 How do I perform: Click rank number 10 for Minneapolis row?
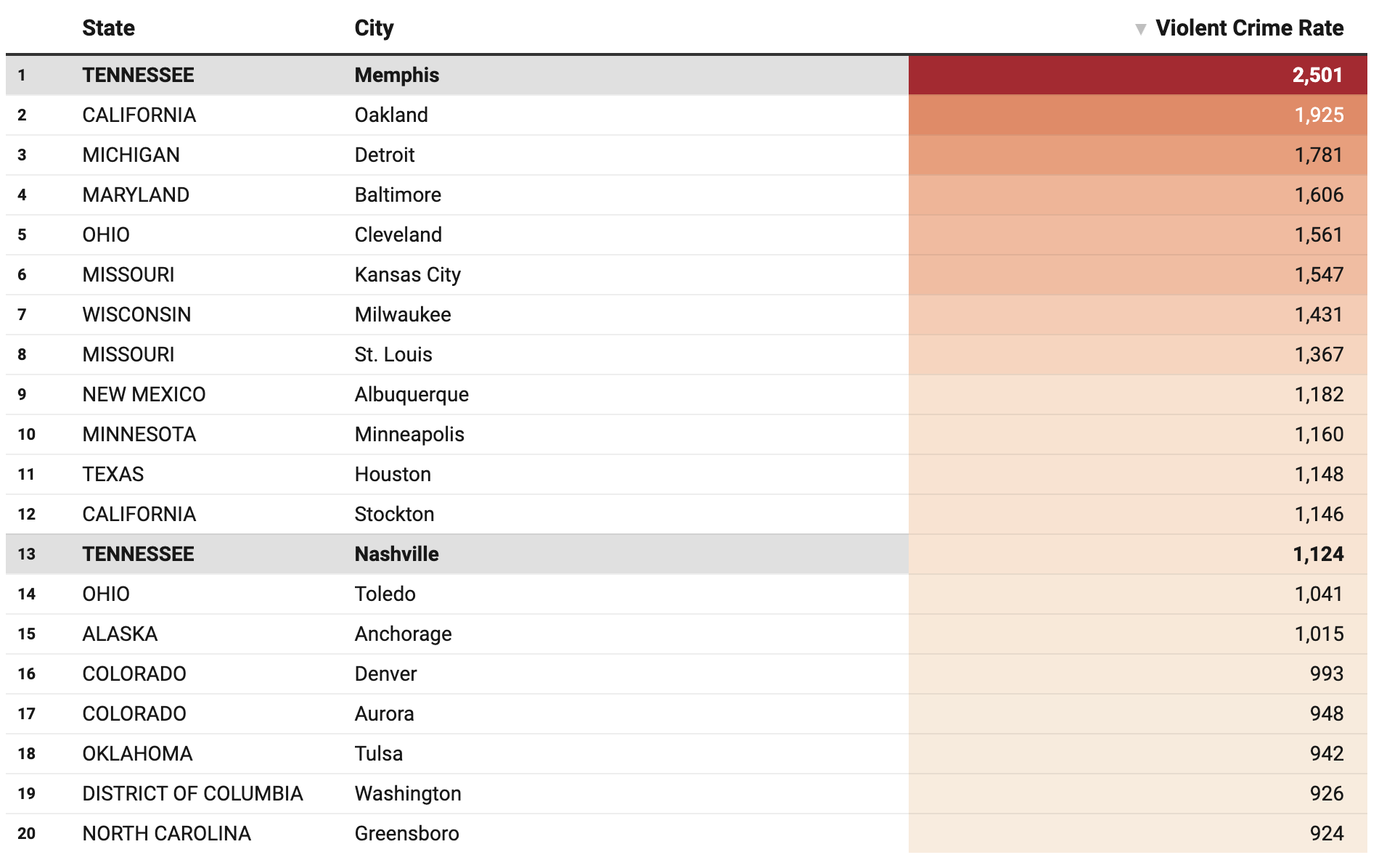tap(27, 435)
